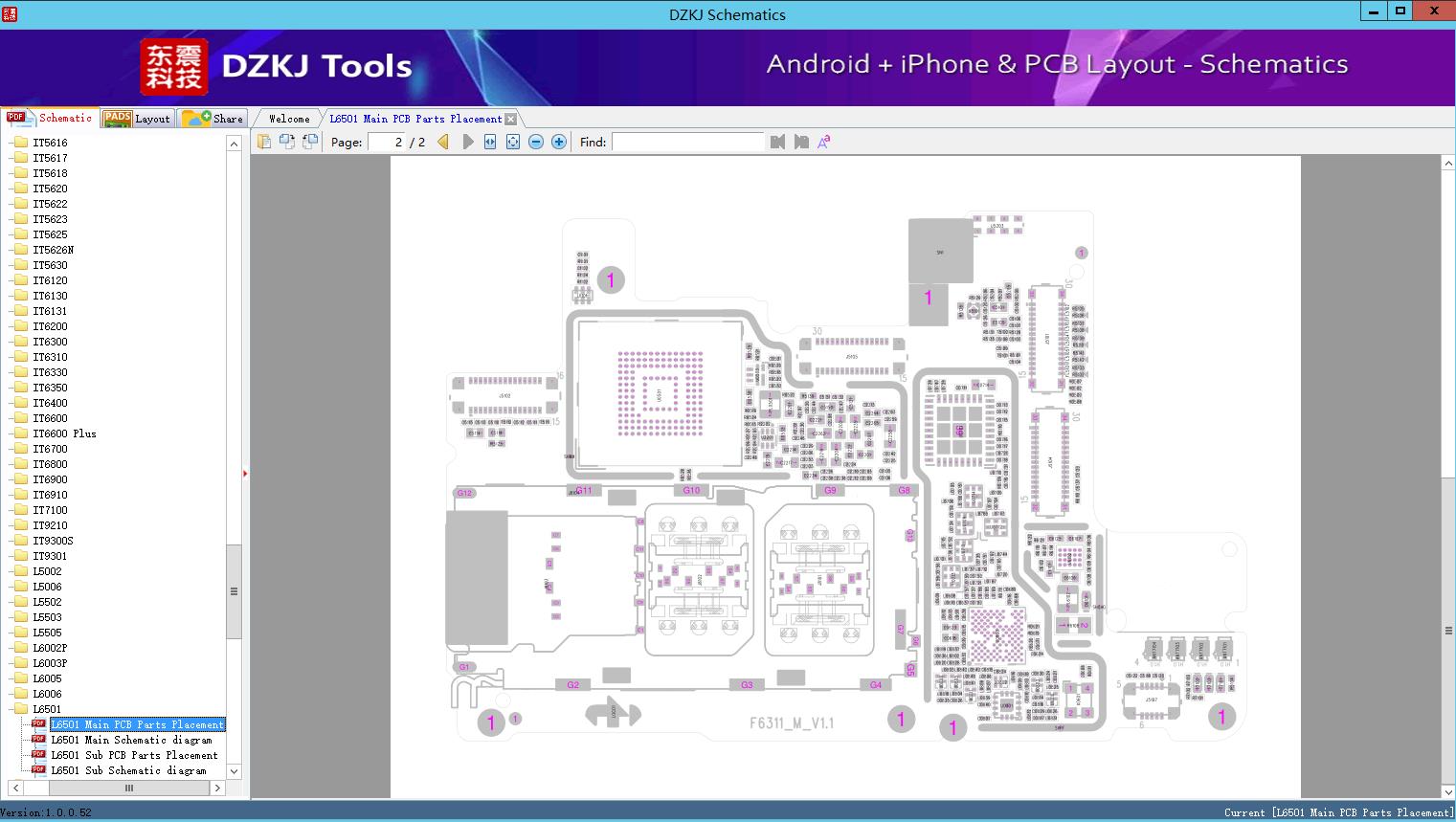Toggle case-sensitive search icon
This screenshot has height=822, width=1456.
823,141
